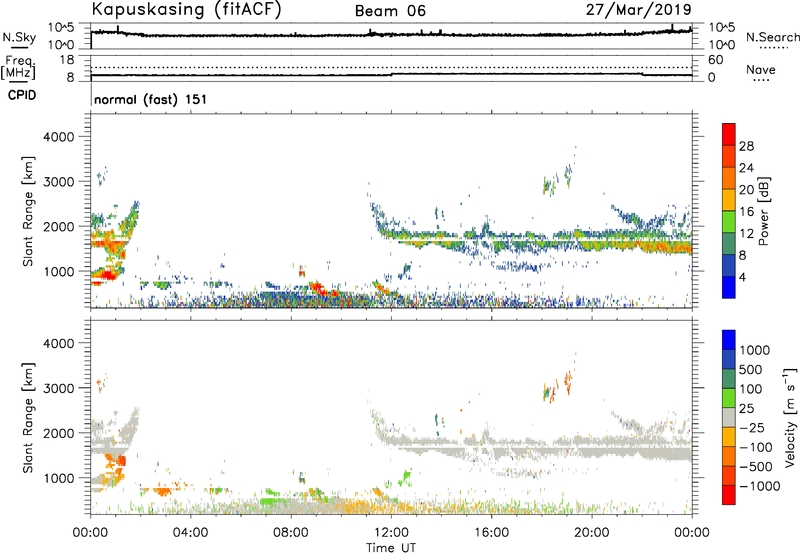Click the -25 tick on velocity colorbar
Screen dimensions: 800x554
(752, 427)
